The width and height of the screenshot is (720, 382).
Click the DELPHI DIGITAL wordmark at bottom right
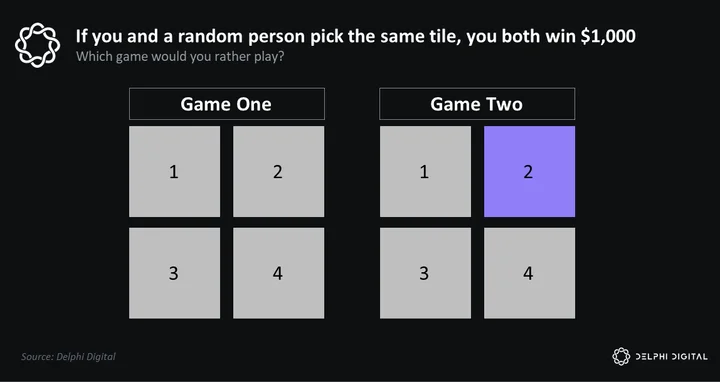click(671, 356)
